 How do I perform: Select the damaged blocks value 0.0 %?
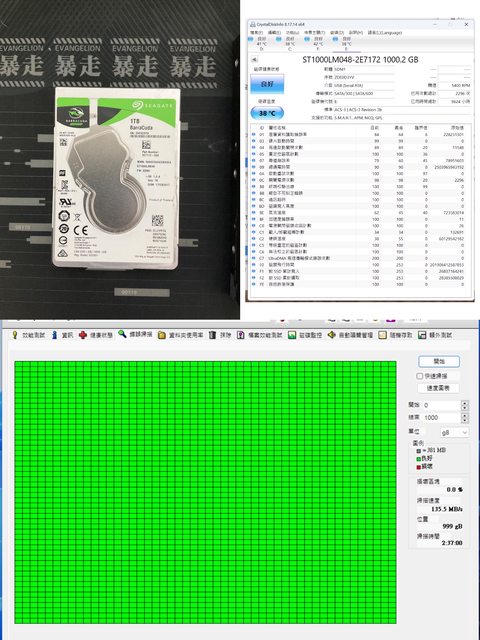454,489
